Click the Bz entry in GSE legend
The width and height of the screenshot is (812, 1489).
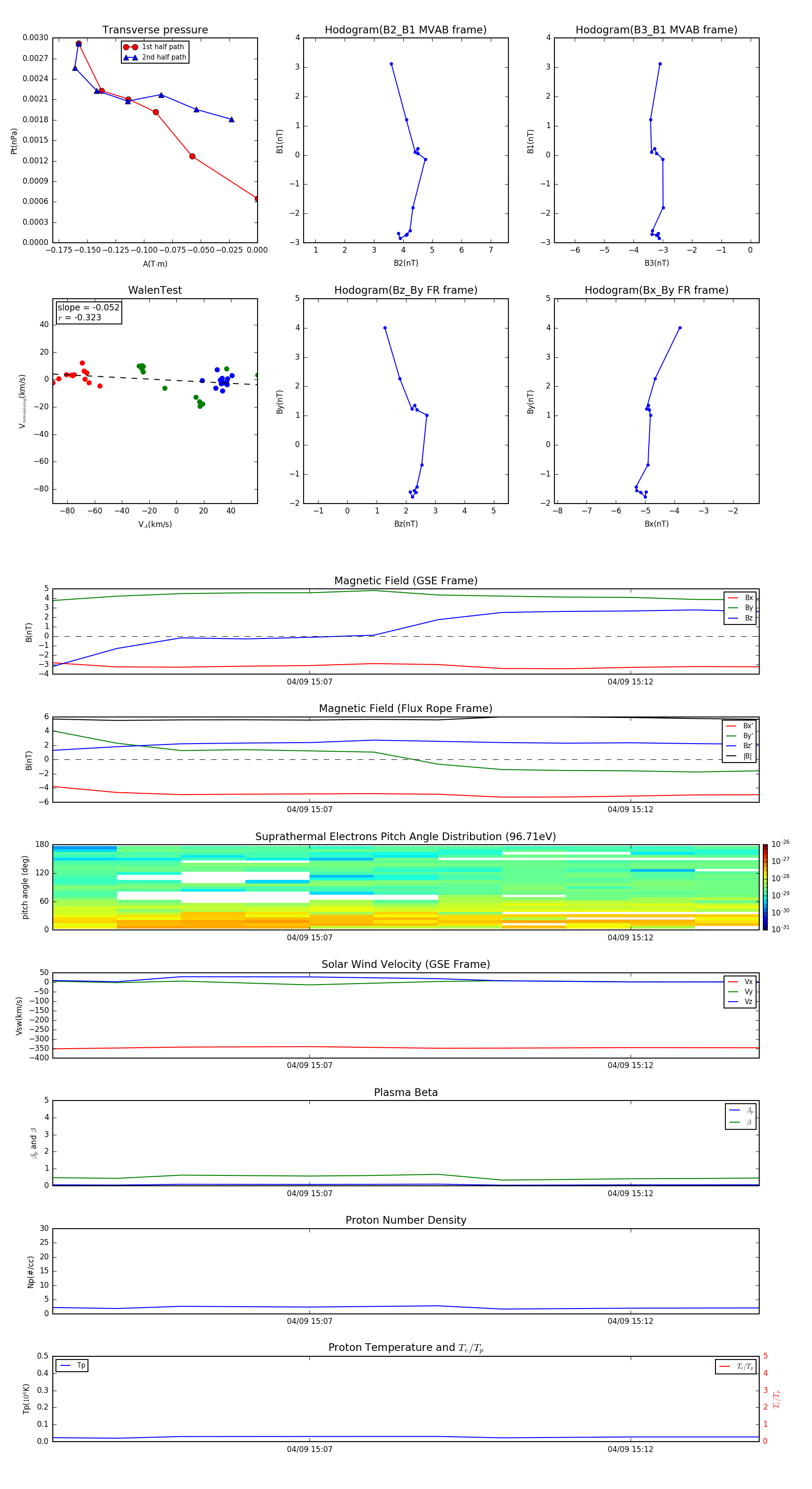(x=741, y=619)
